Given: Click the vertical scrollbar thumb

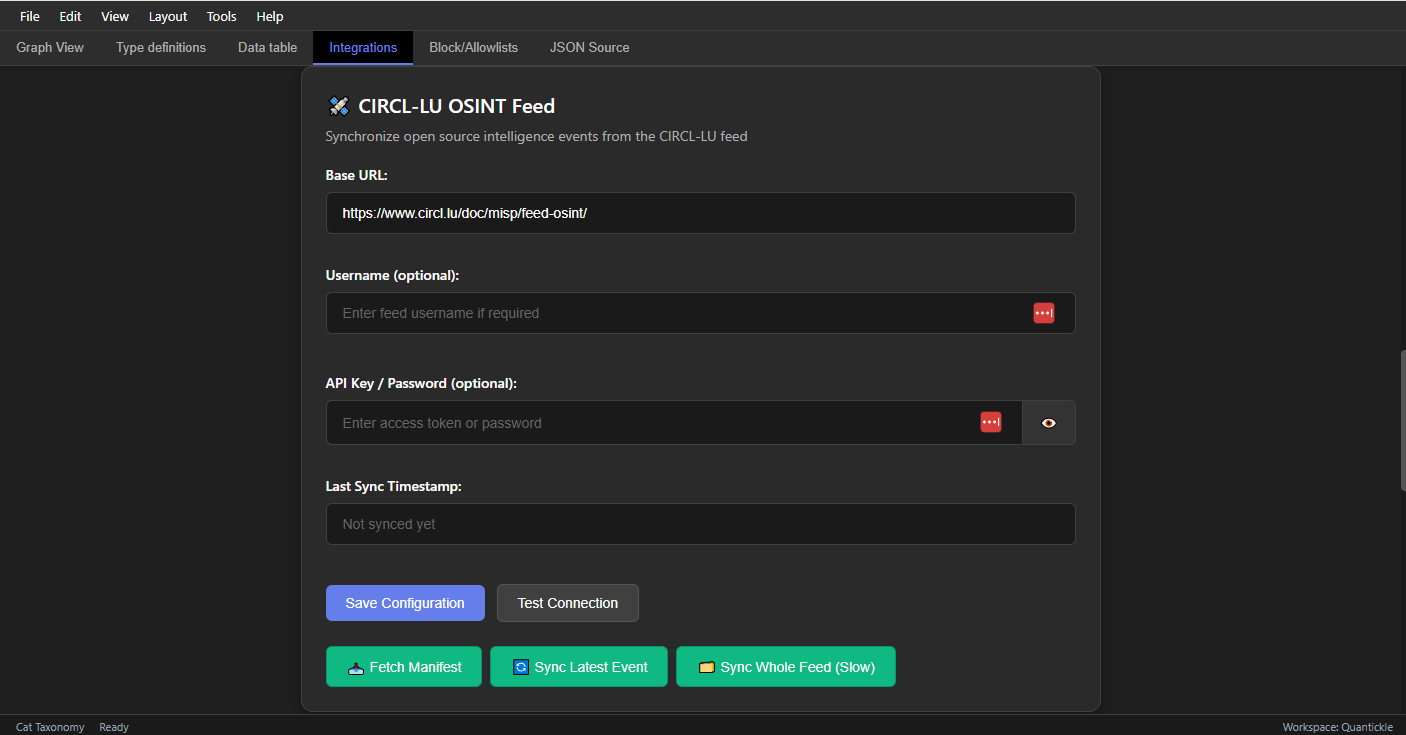Looking at the screenshot, I should tap(1403, 420).
